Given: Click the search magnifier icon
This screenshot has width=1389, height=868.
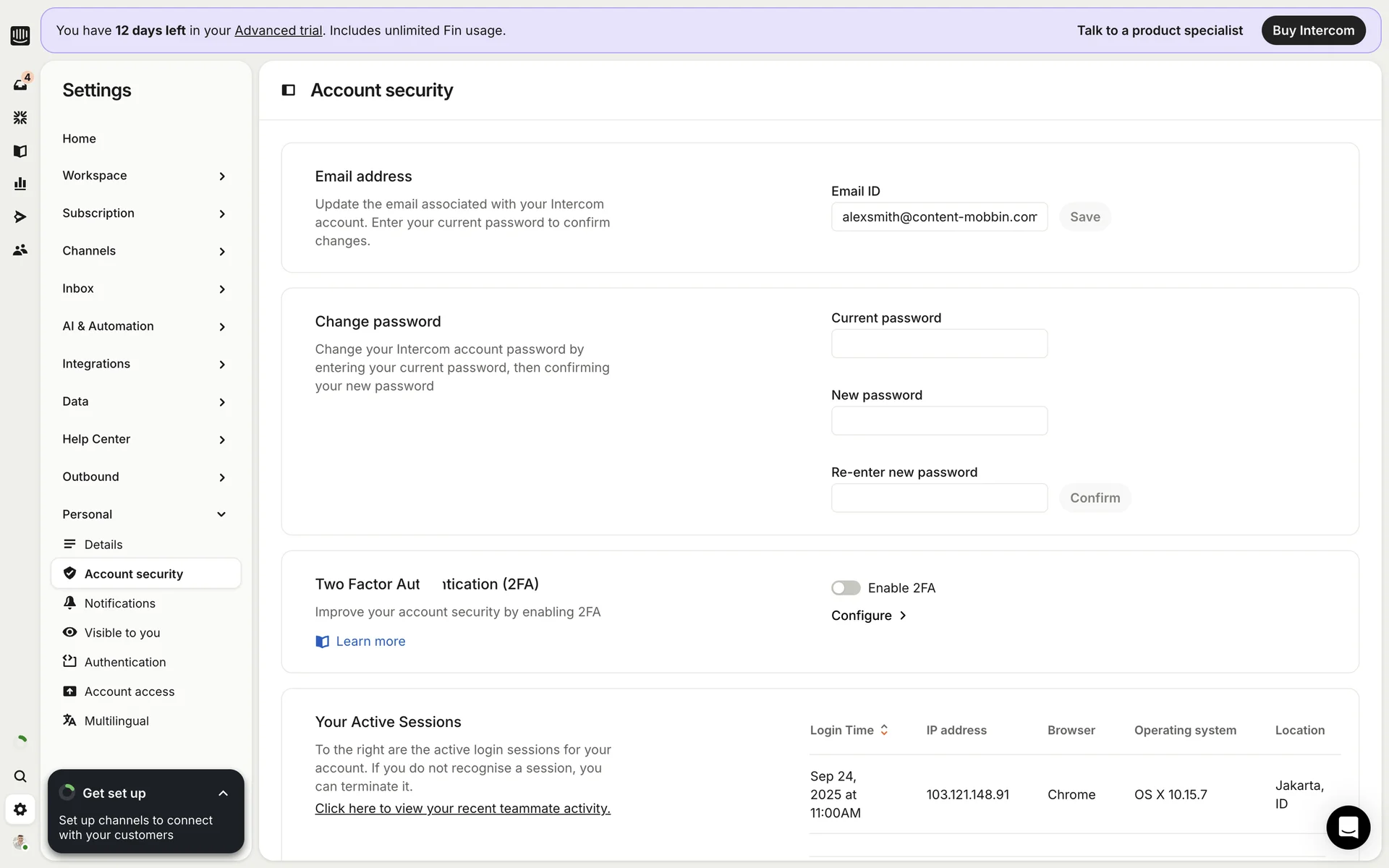Looking at the screenshot, I should point(20,776).
